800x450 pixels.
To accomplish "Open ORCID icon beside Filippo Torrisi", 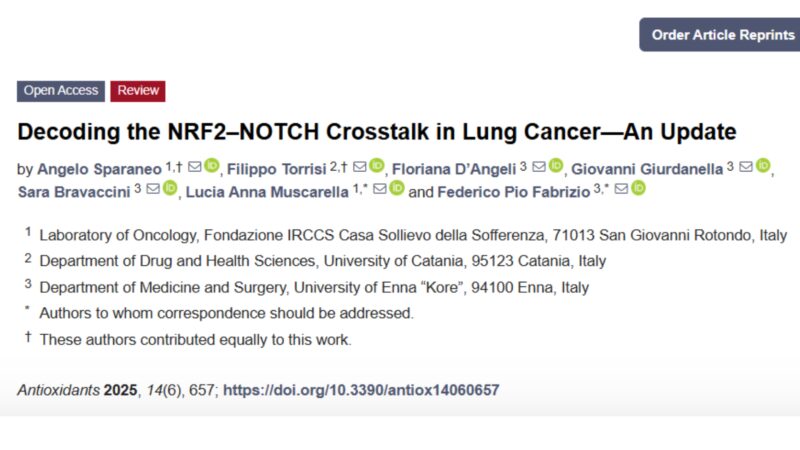I will pos(377,166).
